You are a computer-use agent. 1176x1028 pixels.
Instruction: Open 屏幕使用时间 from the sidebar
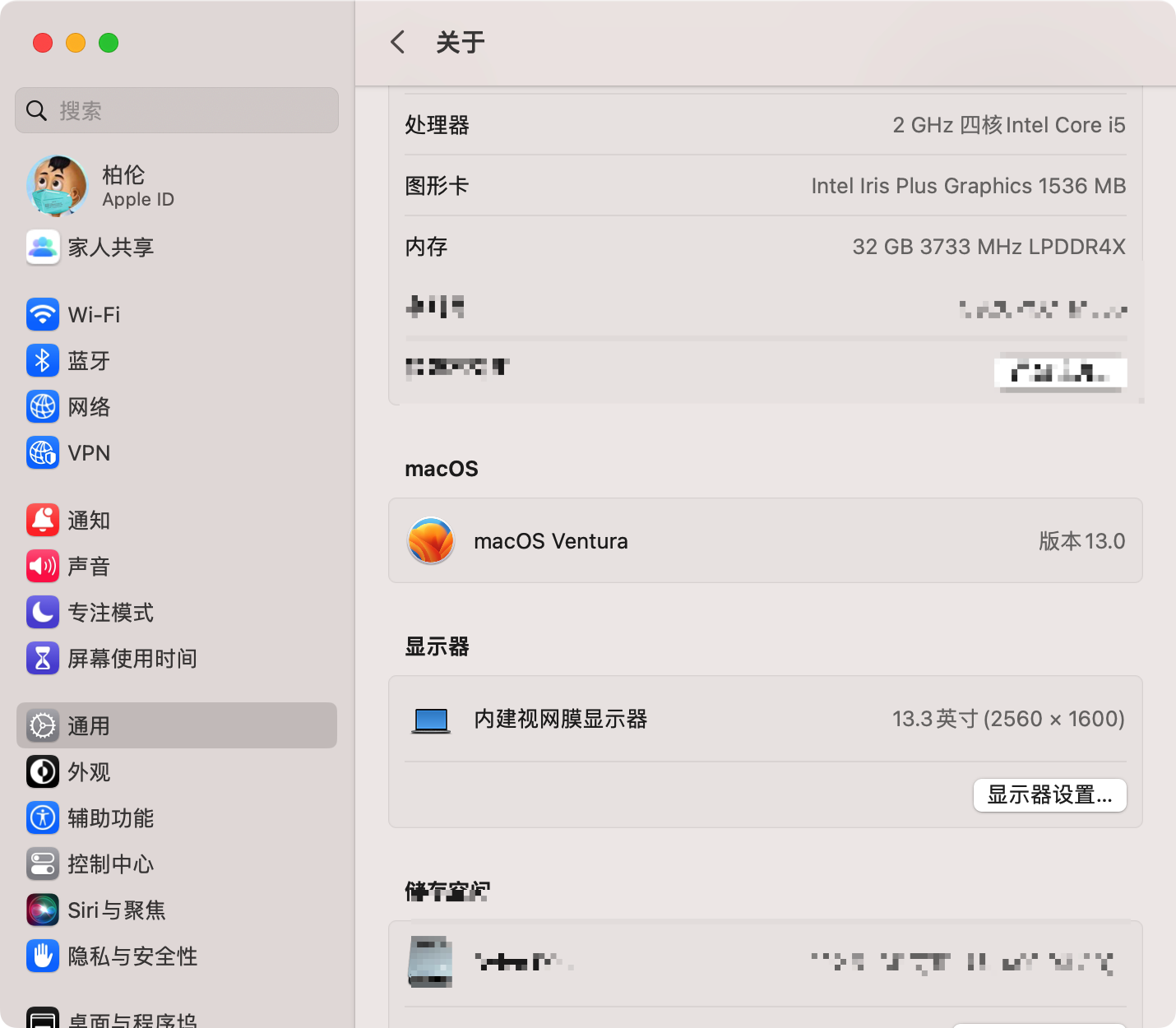[132, 659]
